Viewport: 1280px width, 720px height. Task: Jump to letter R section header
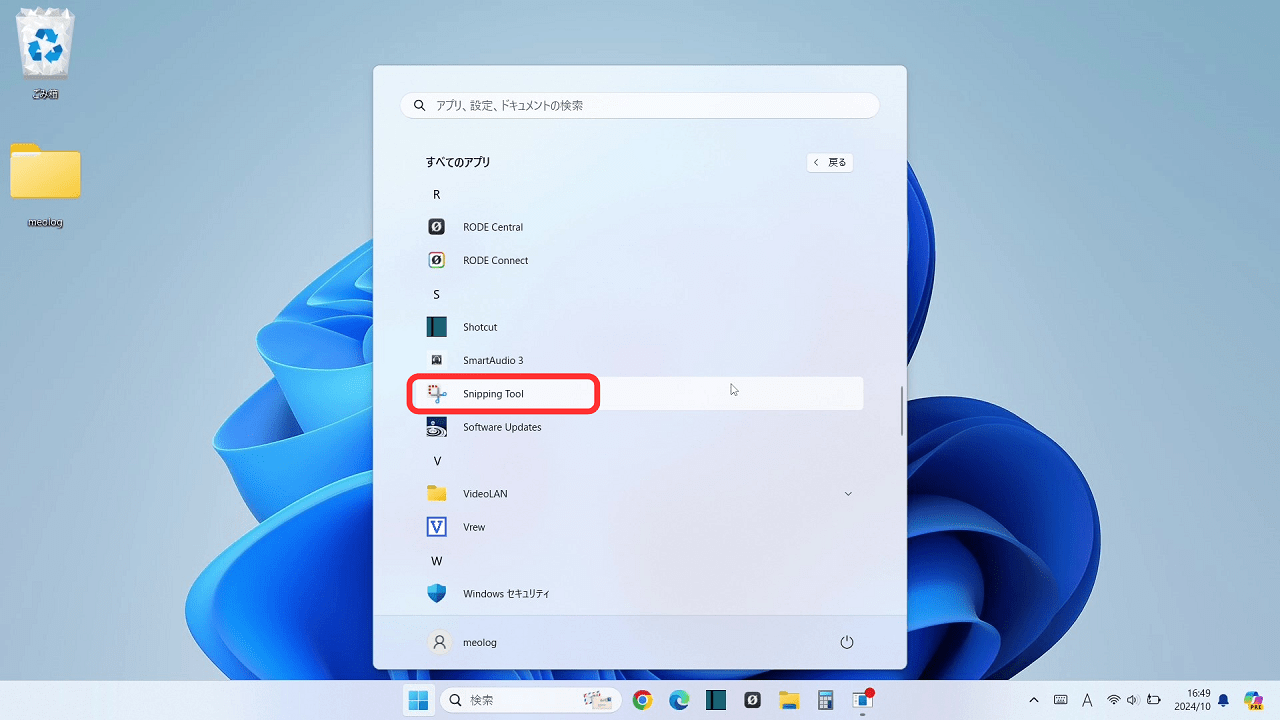coord(436,194)
